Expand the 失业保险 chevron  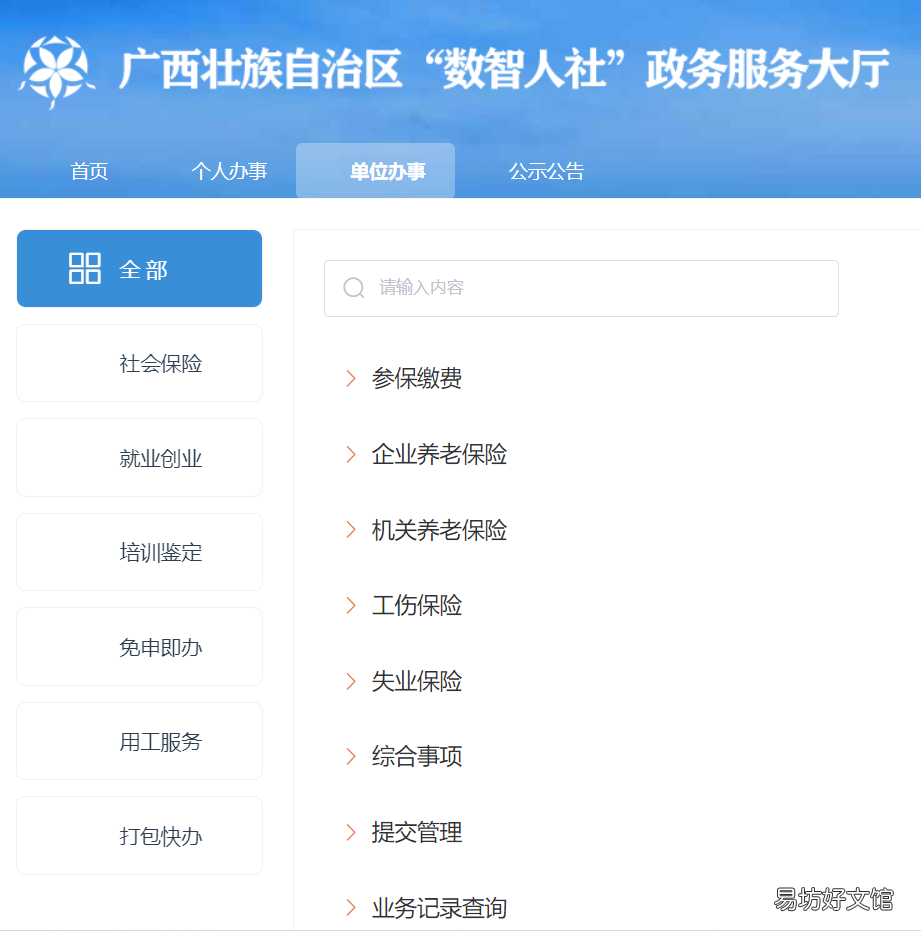coord(351,681)
